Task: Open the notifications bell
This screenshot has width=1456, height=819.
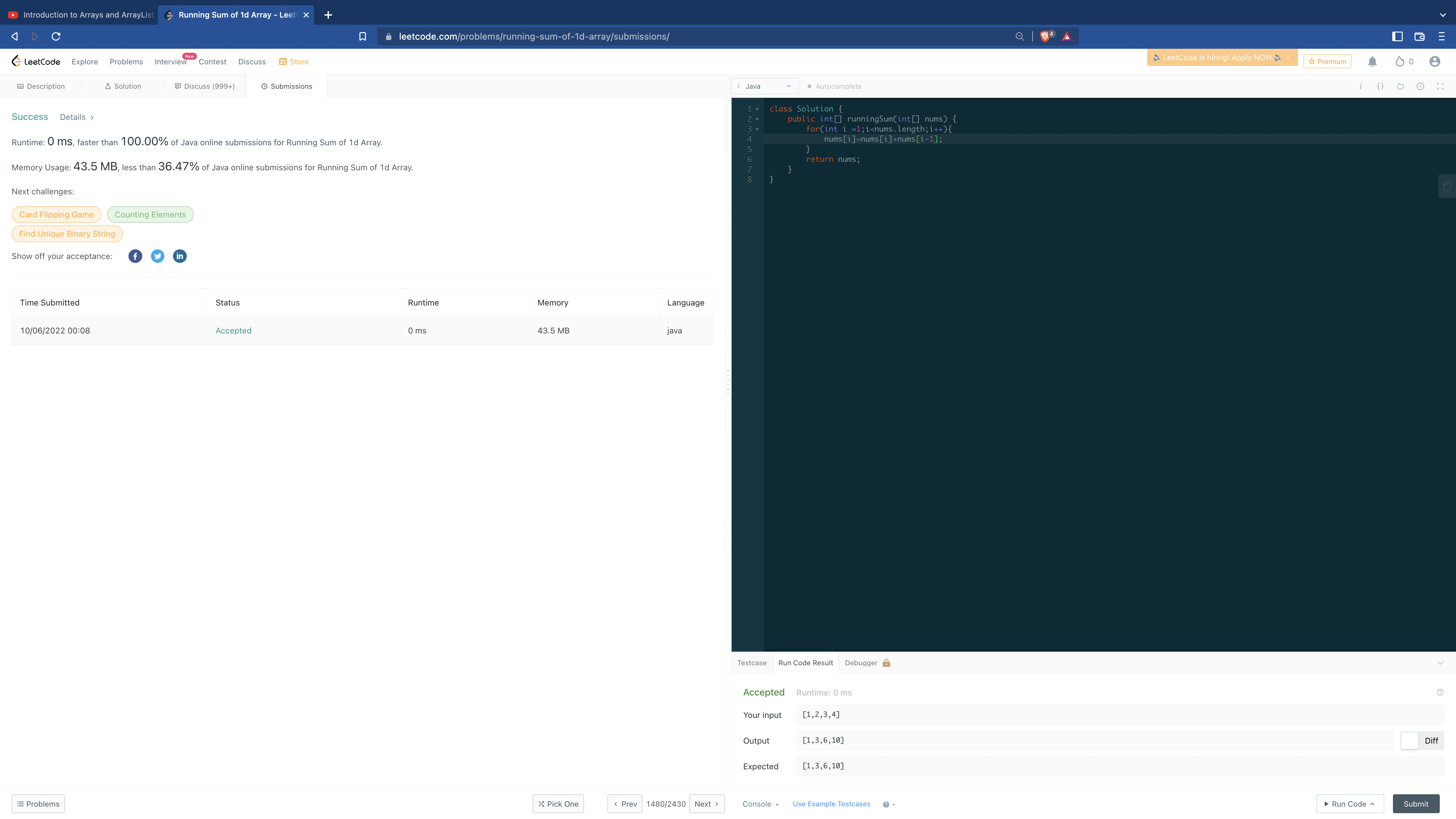Action: (1372, 62)
